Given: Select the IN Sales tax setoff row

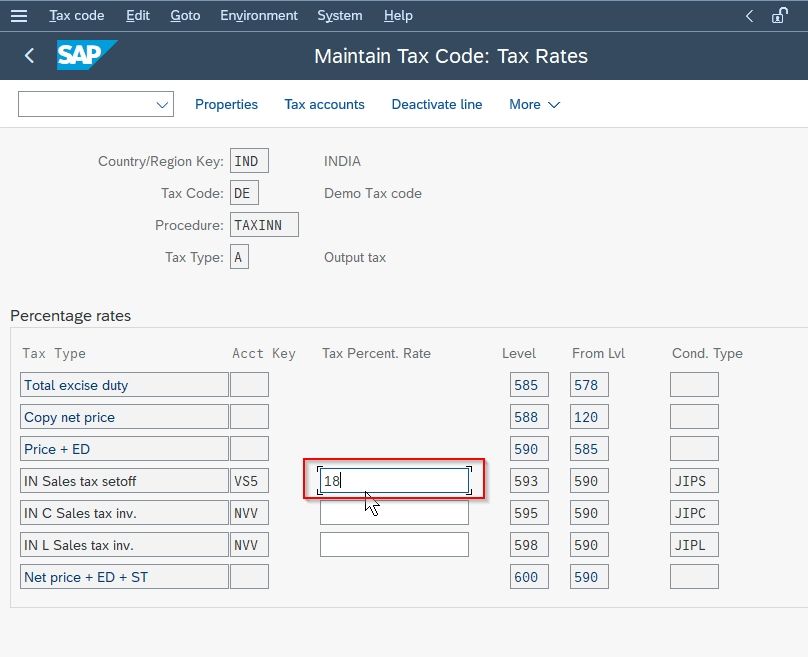Looking at the screenshot, I should (124, 481).
